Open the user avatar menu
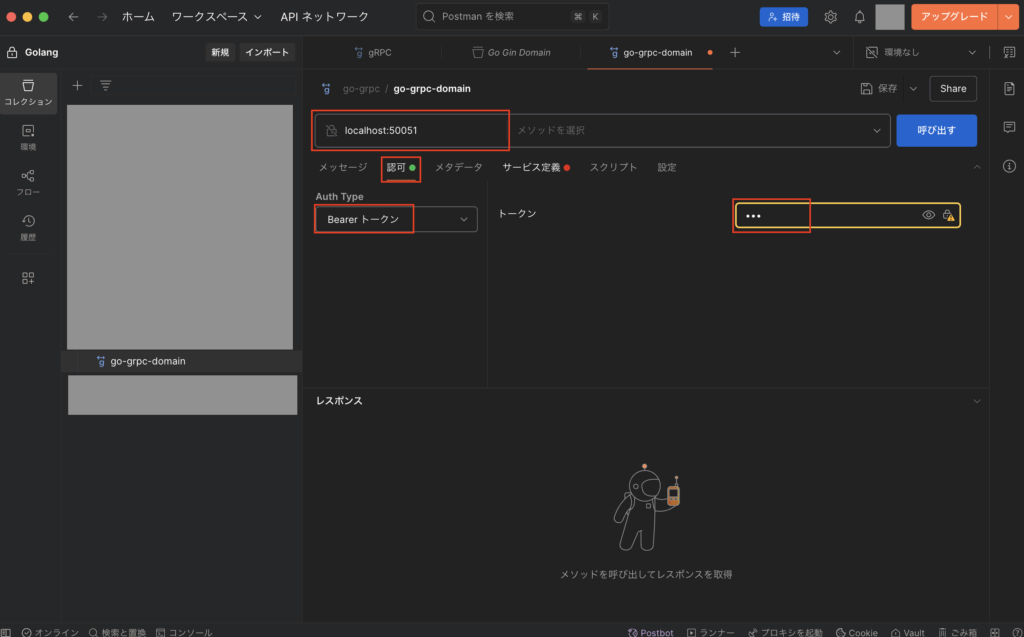Image resolution: width=1024 pixels, height=637 pixels. click(x=889, y=17)
